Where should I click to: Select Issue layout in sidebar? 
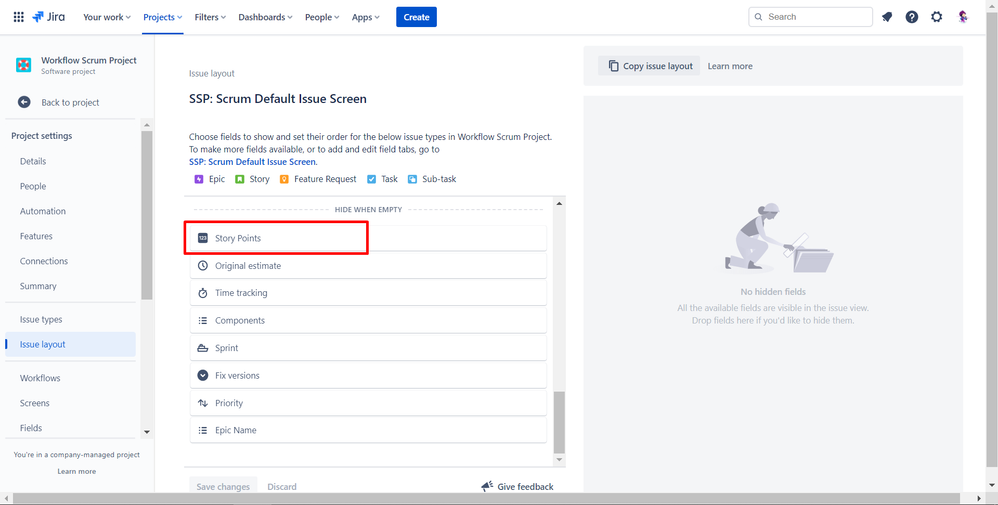[71, 344]
